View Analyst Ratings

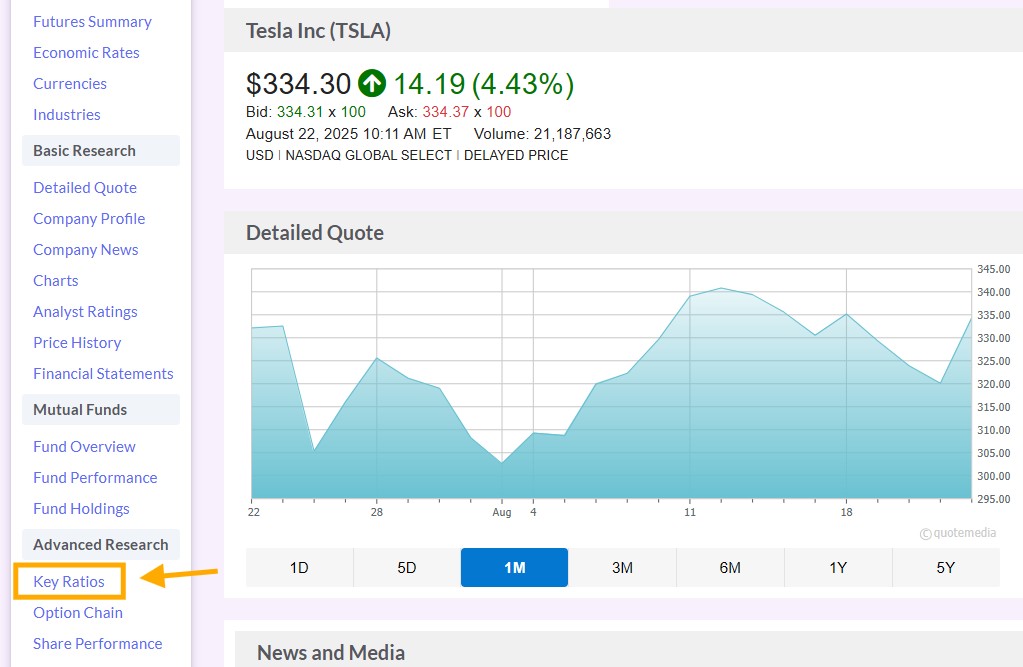click(x=85, y=312)
